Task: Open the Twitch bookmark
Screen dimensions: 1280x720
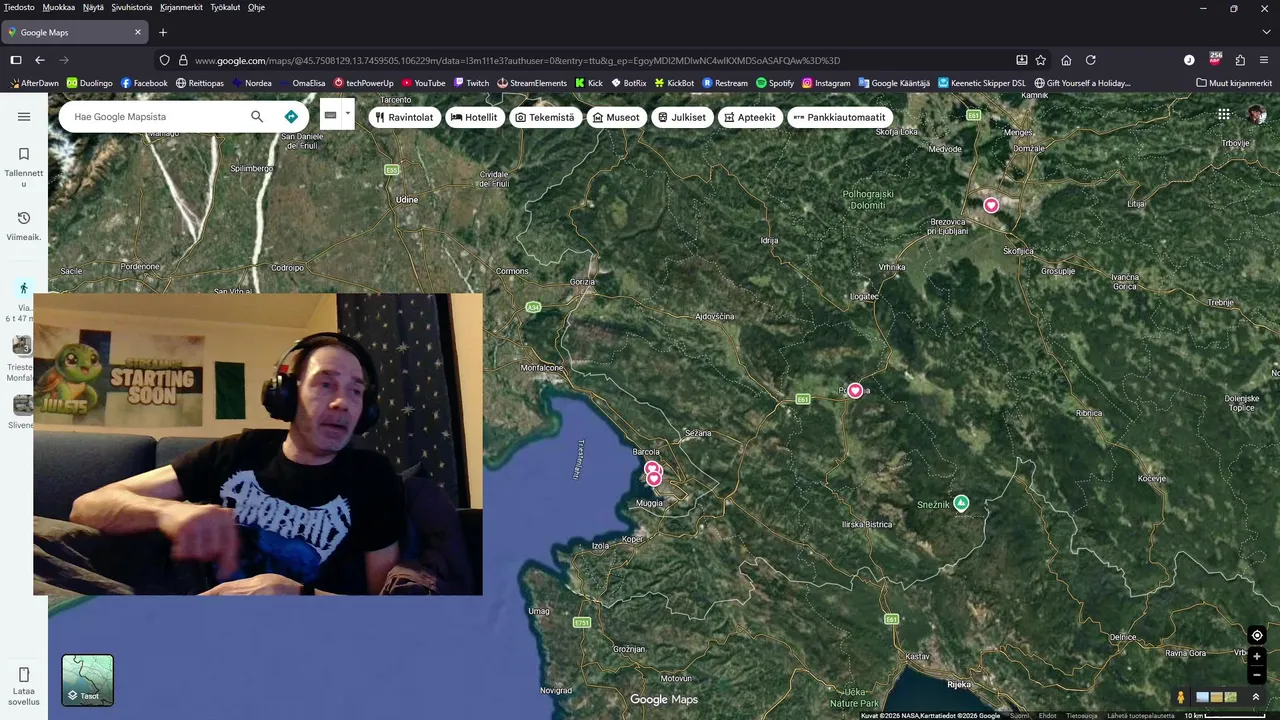Action: [471, 83]
